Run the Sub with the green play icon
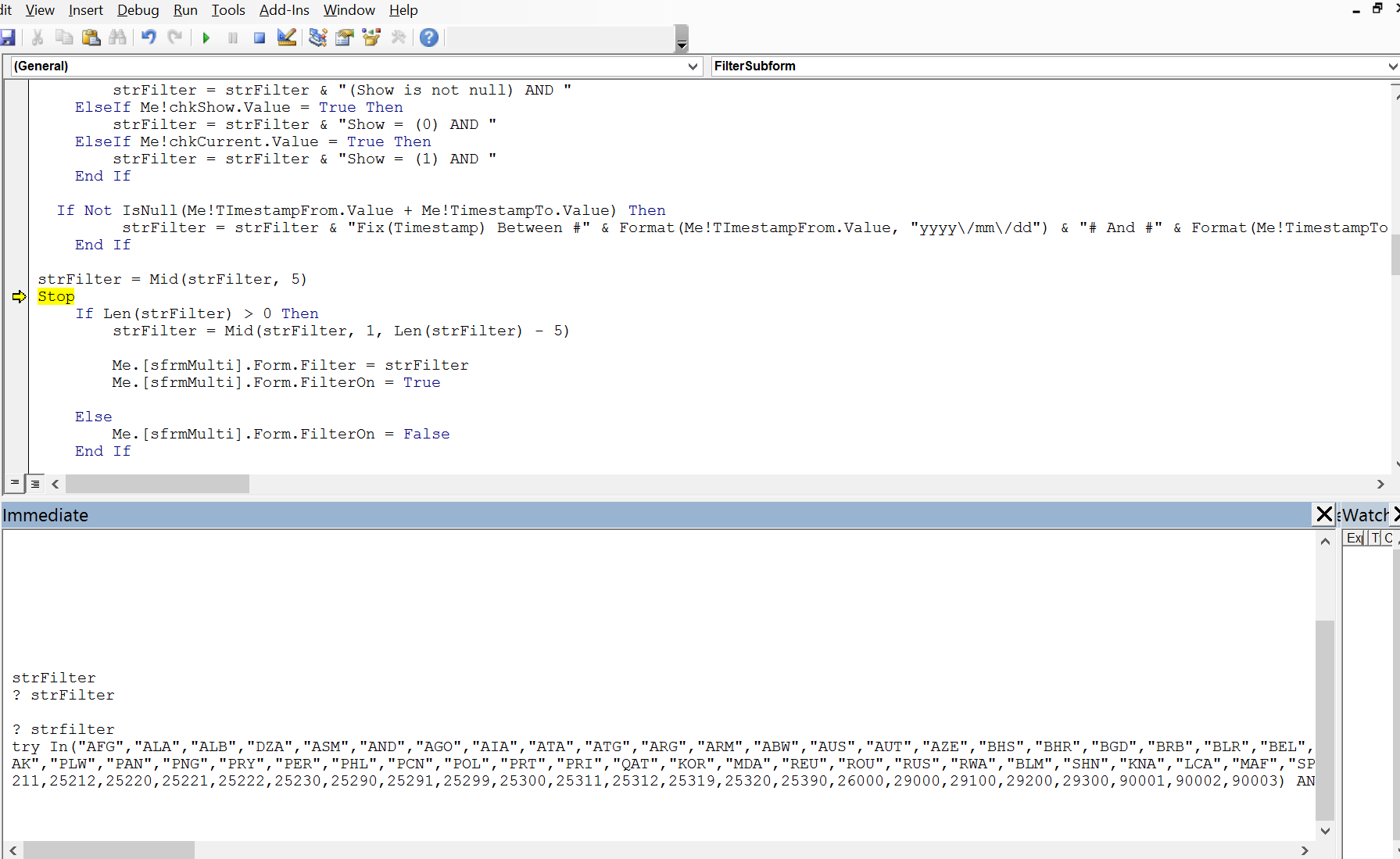 coord(206,37)
